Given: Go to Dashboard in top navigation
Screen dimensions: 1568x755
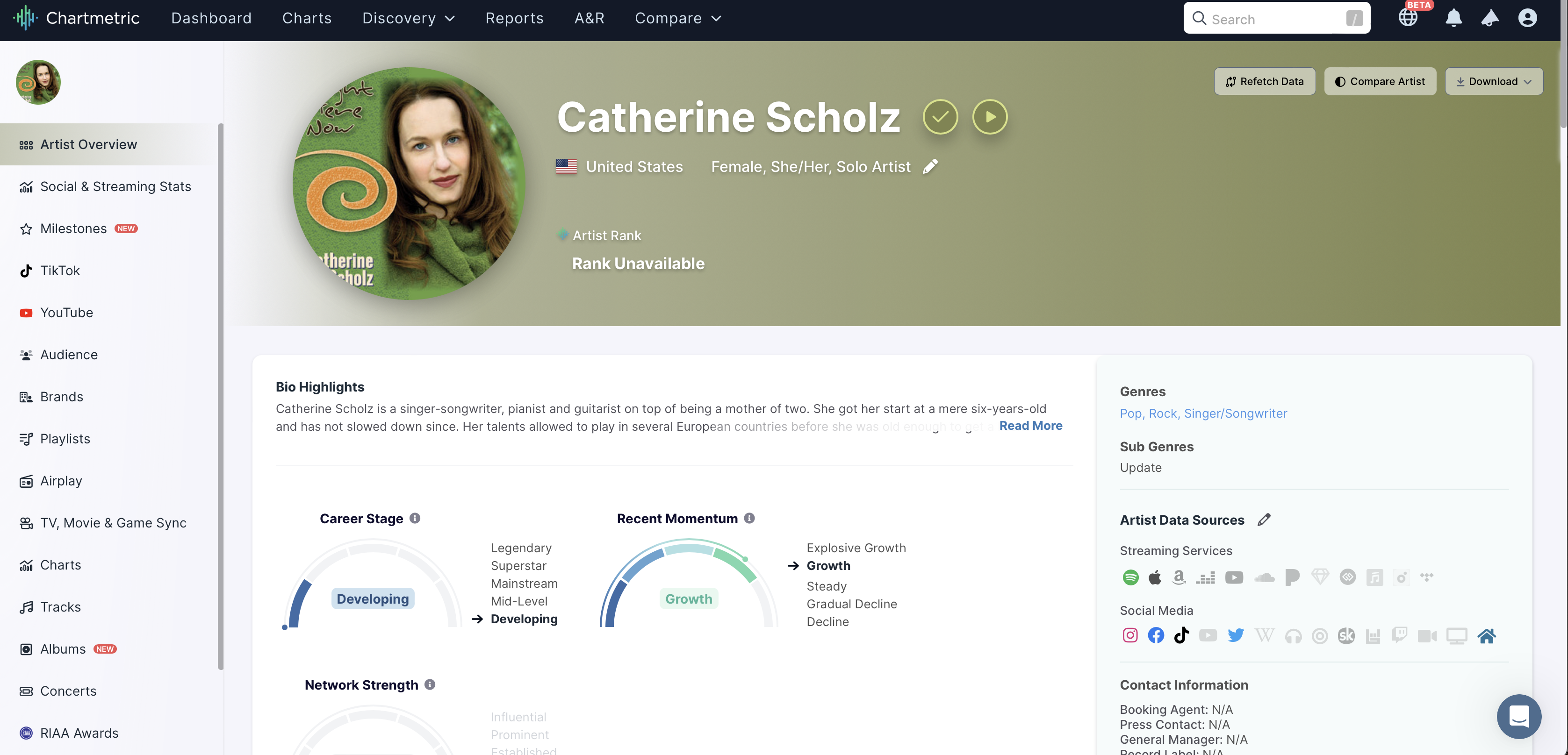Looking at the screenshot, I should 211,18.
